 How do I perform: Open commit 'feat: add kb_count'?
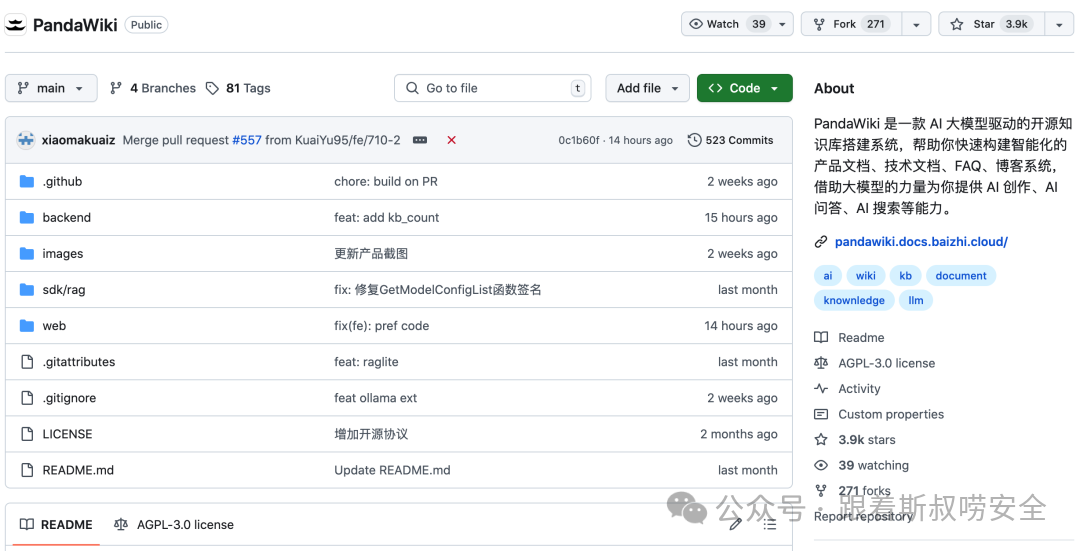click(x=386, y=218)
